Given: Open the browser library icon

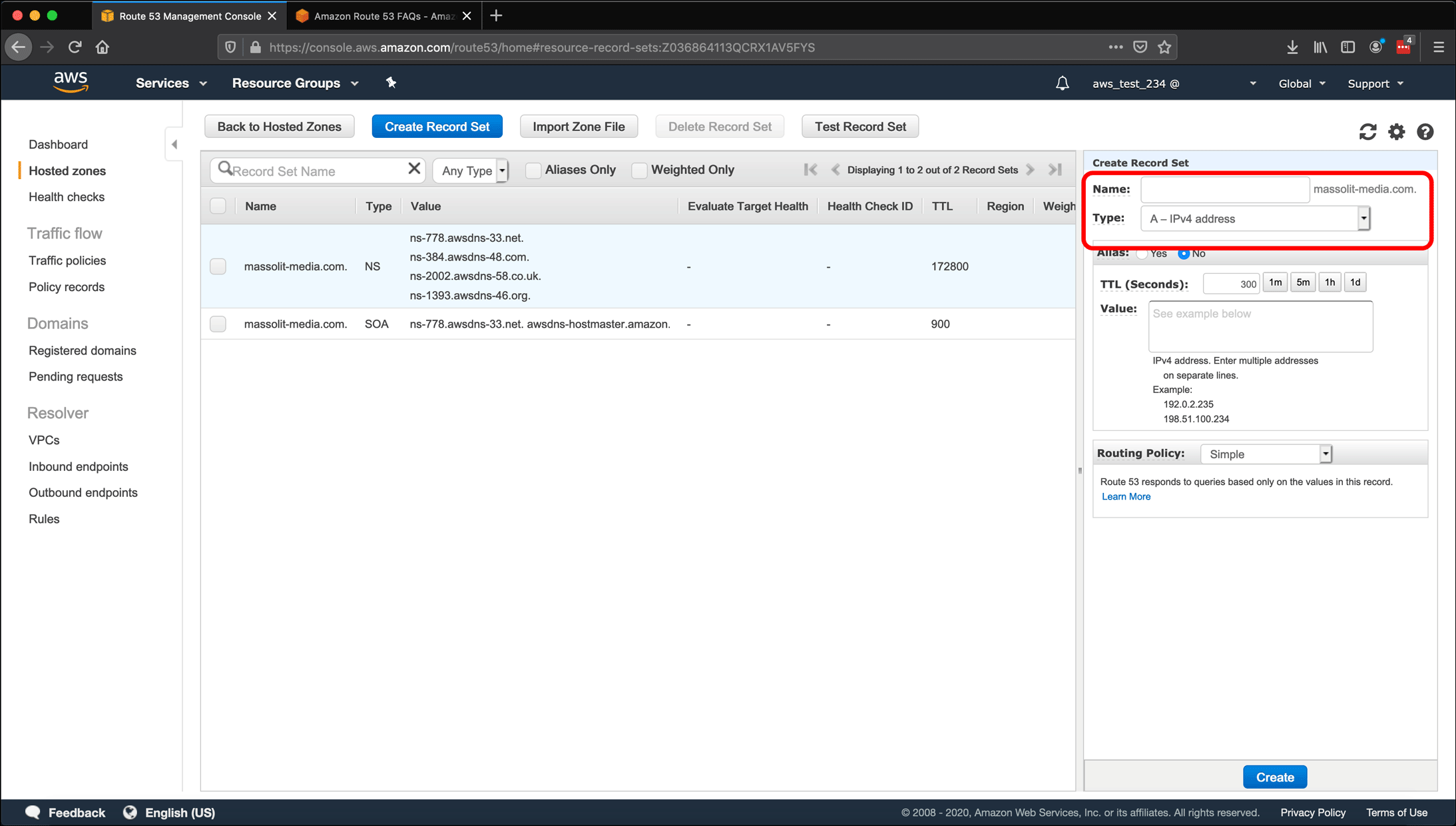Looking at the screenshot, I should point(1320,47).
